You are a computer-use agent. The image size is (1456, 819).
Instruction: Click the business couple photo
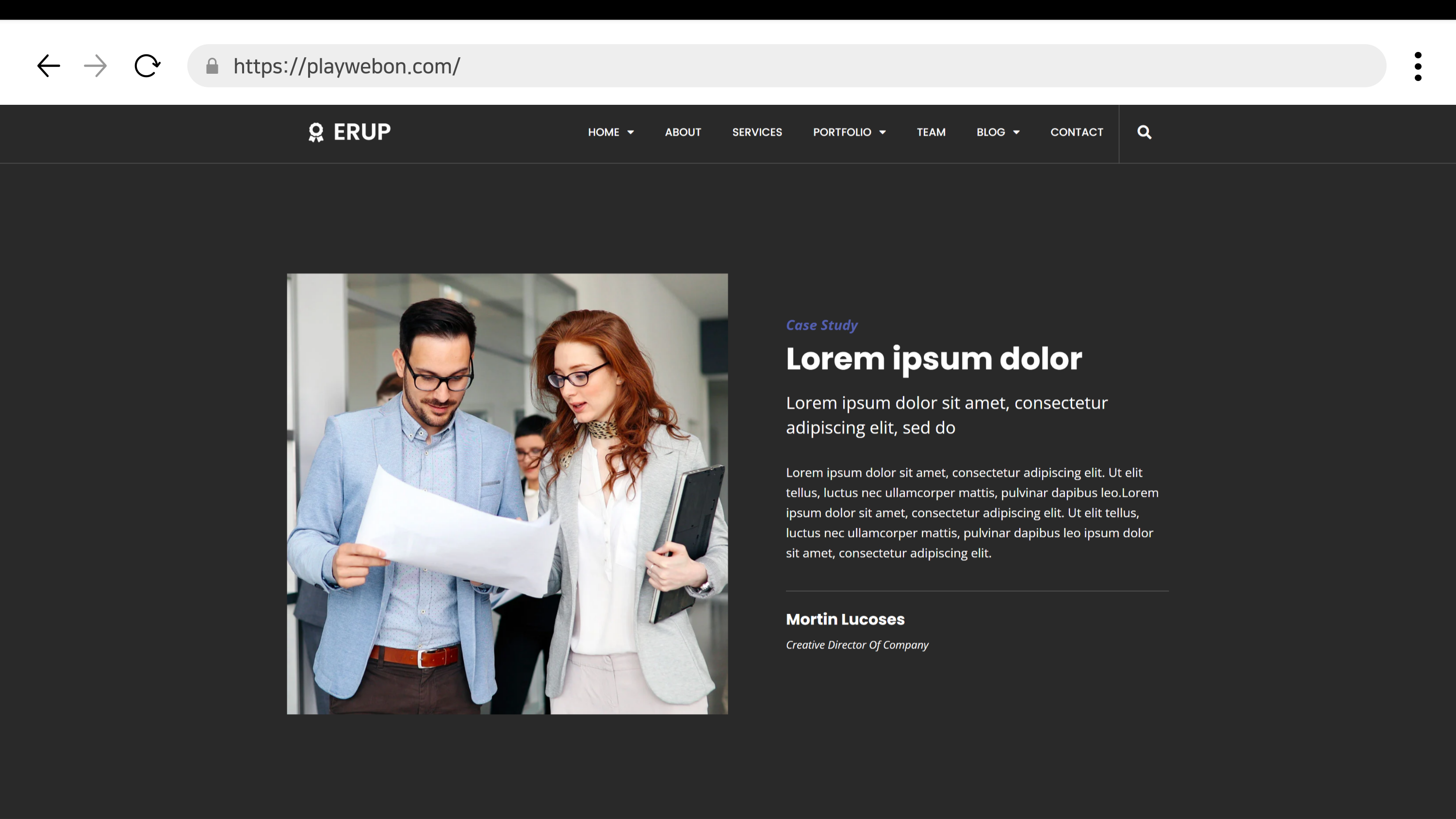pos(507,493)
